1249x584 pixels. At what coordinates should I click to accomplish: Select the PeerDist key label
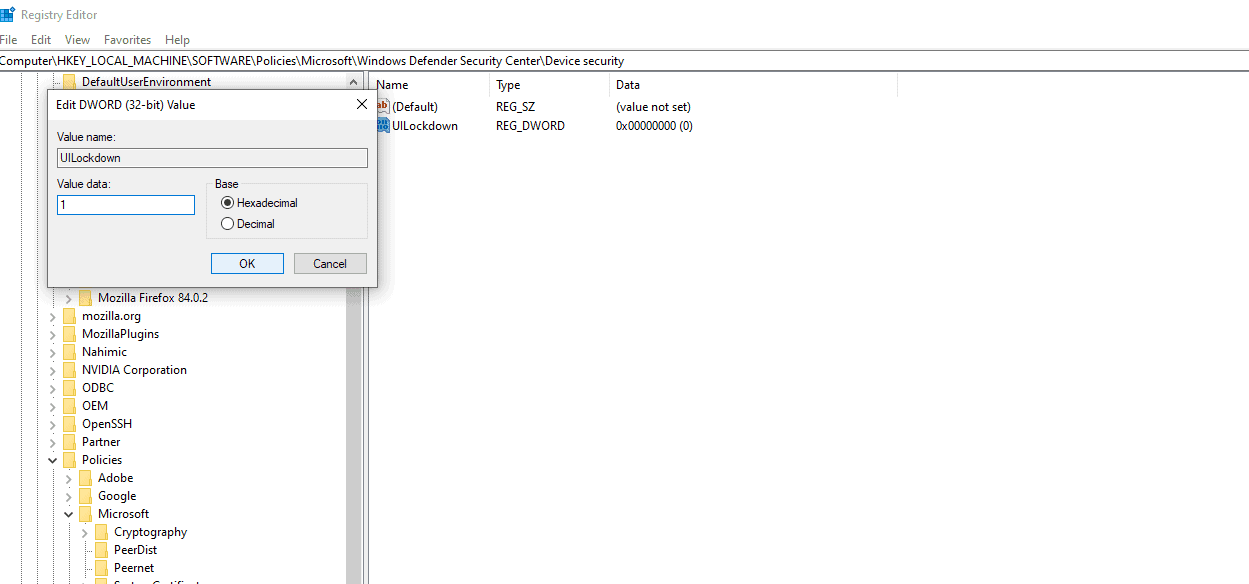point(135,550)
